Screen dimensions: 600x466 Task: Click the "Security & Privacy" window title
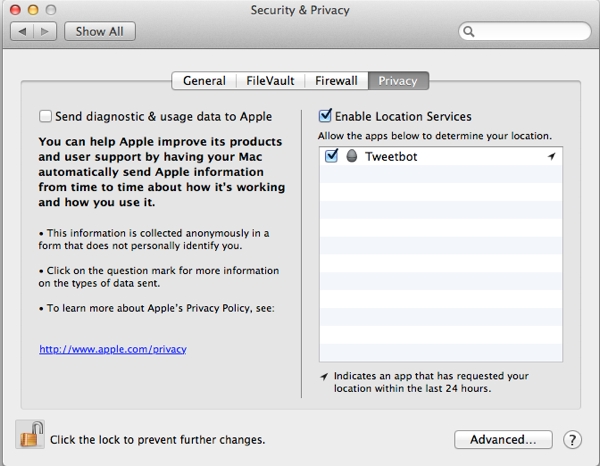300,10
